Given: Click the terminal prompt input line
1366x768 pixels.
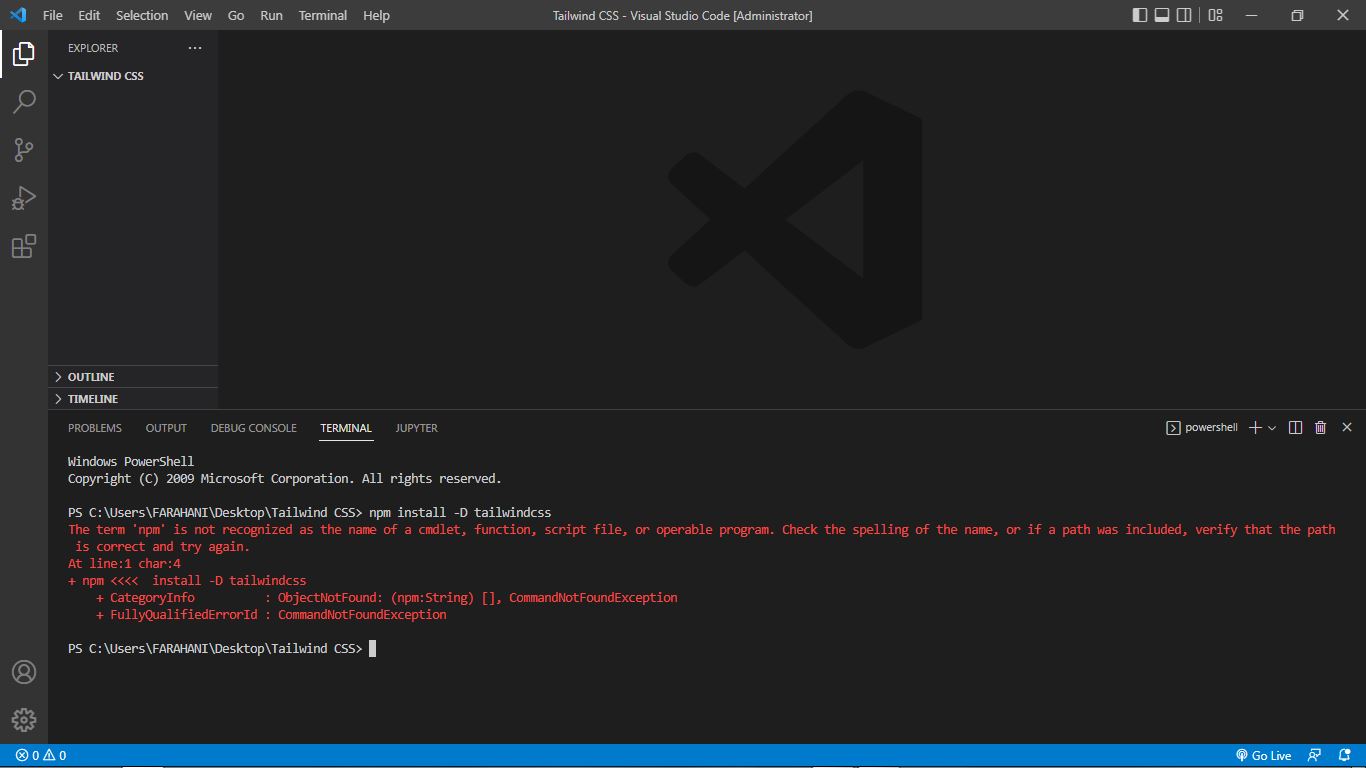Looking at the screenshot, I should [x=222, y=649].
